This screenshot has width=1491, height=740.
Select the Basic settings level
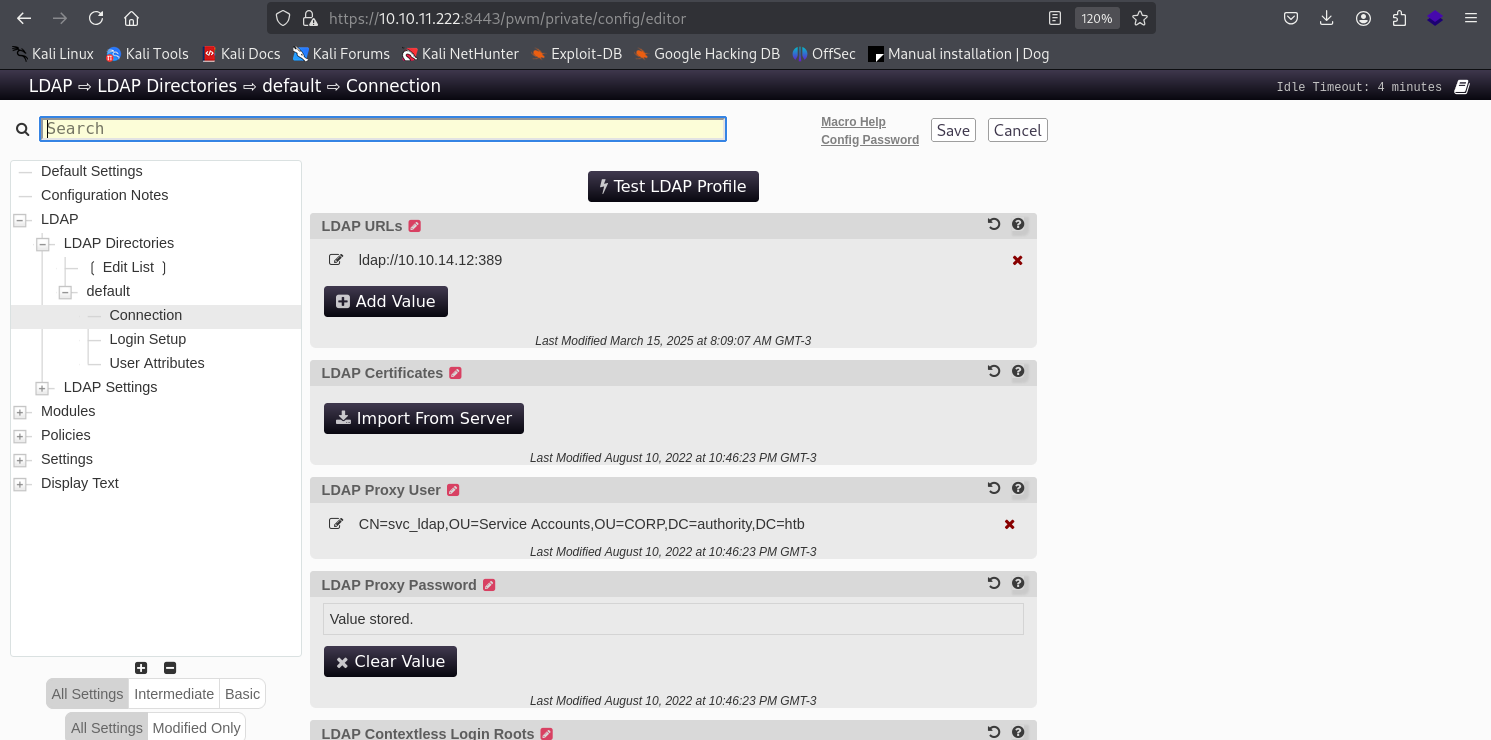[x=242, y=694]
